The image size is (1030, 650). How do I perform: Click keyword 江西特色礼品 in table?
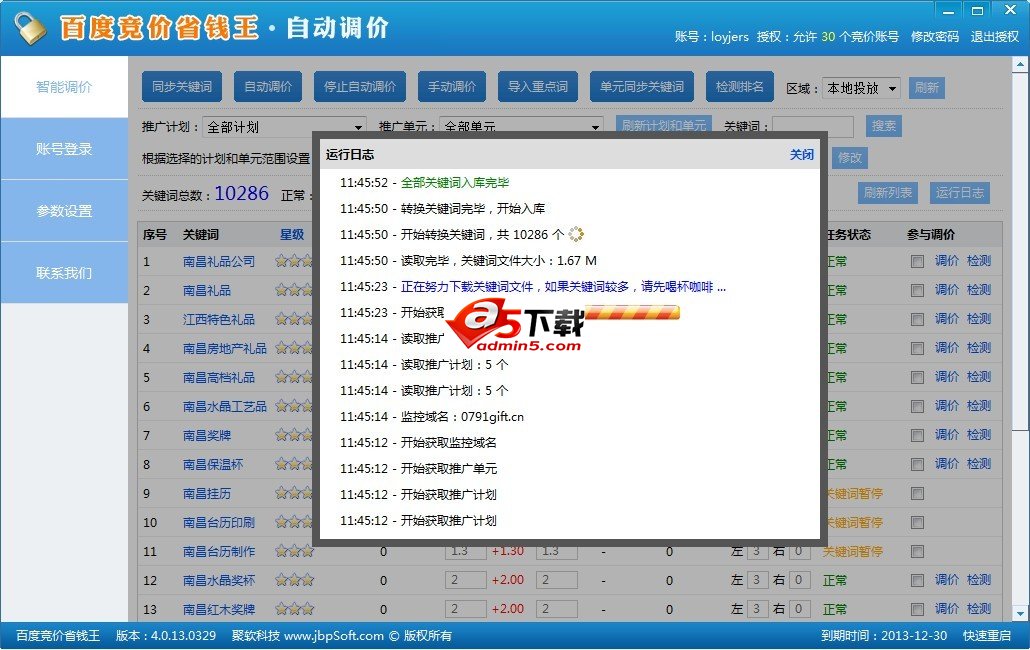tap(219, 320)
